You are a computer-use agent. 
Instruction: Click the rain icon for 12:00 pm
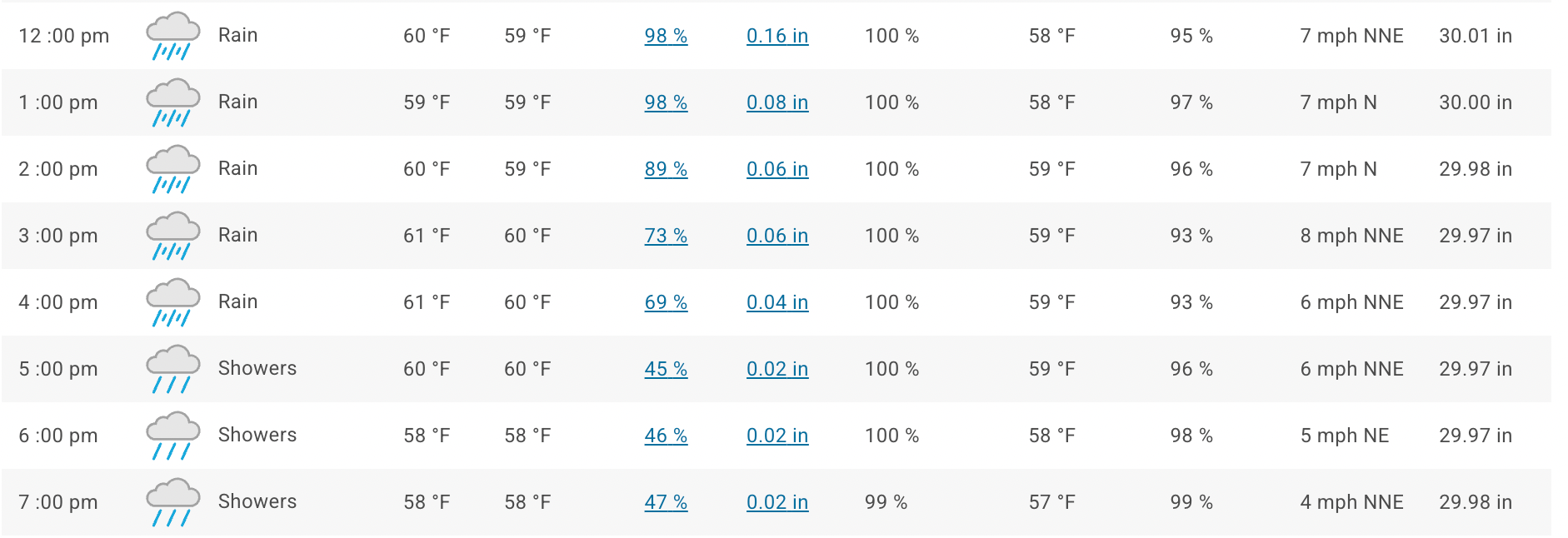click(172, 36)
